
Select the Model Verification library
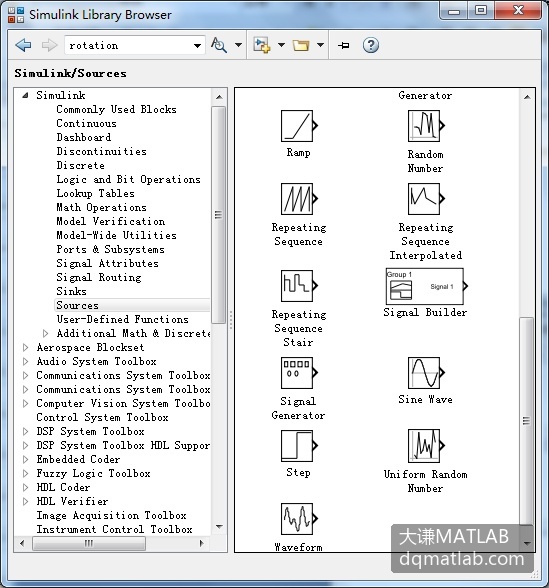pyautogui.click(x=111, y=221)
